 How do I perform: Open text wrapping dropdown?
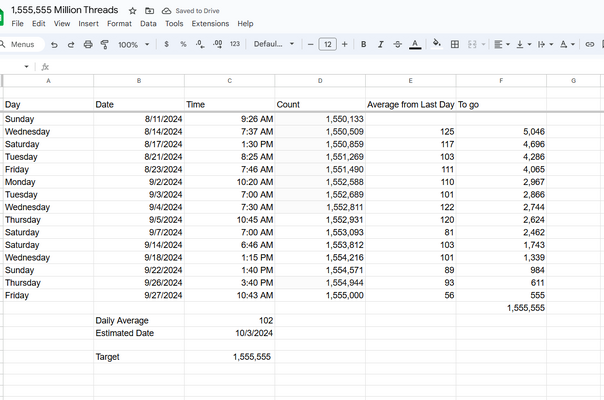pyautogui.click(x=545, y=44)
